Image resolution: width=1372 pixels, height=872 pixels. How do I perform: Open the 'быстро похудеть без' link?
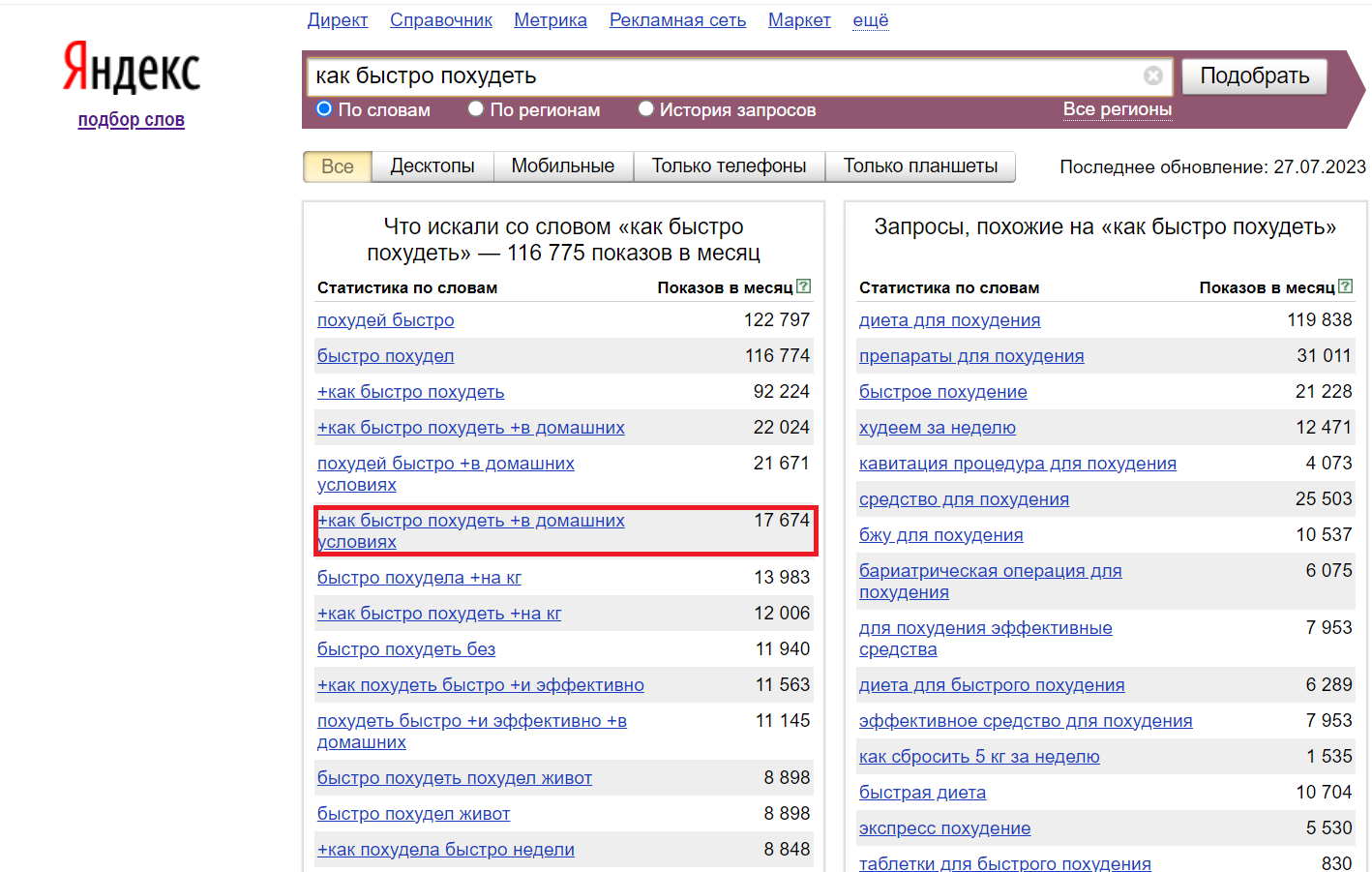[406, 649]
